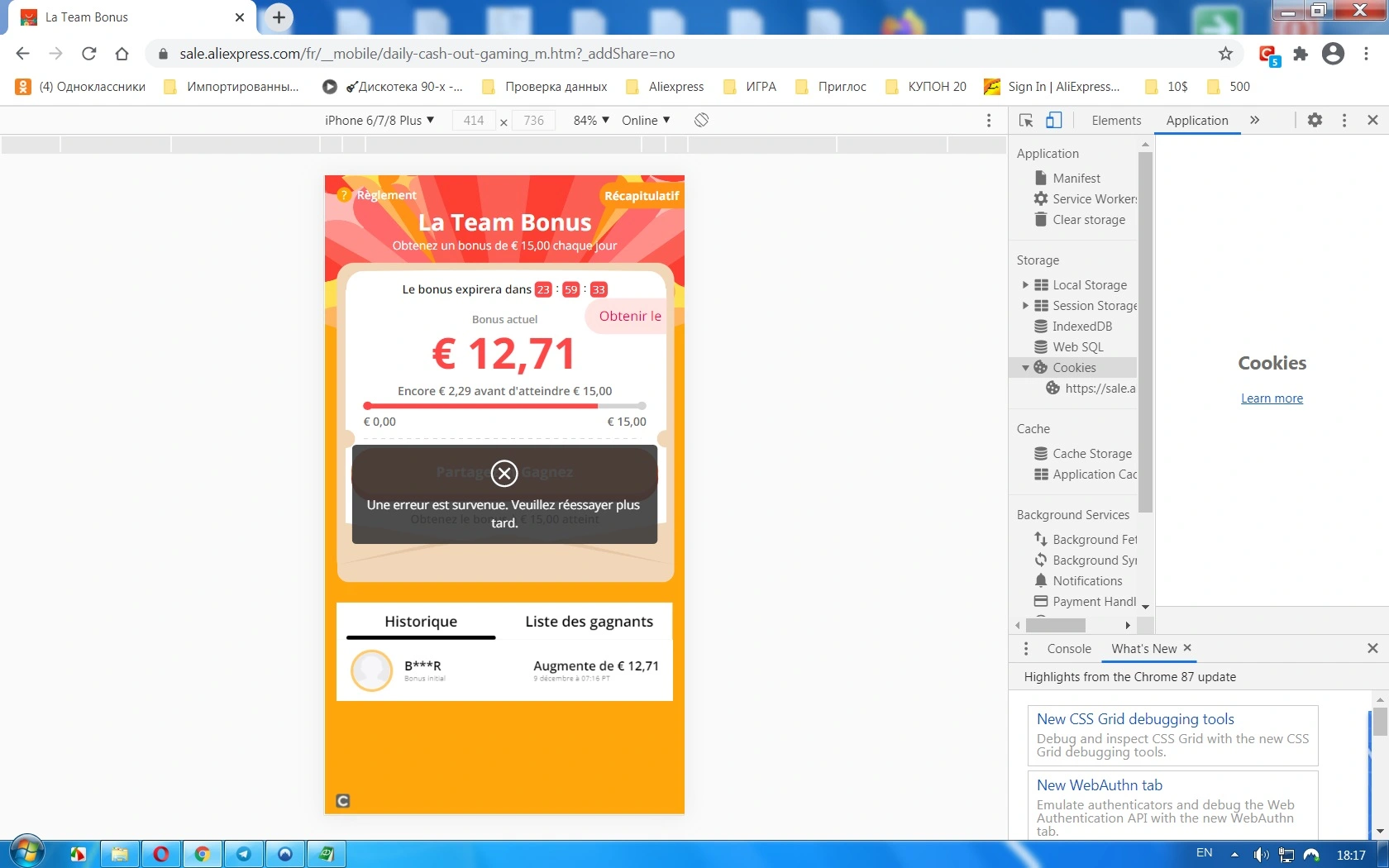
Task: Click the address bar URL
Action: coord(427,54)
